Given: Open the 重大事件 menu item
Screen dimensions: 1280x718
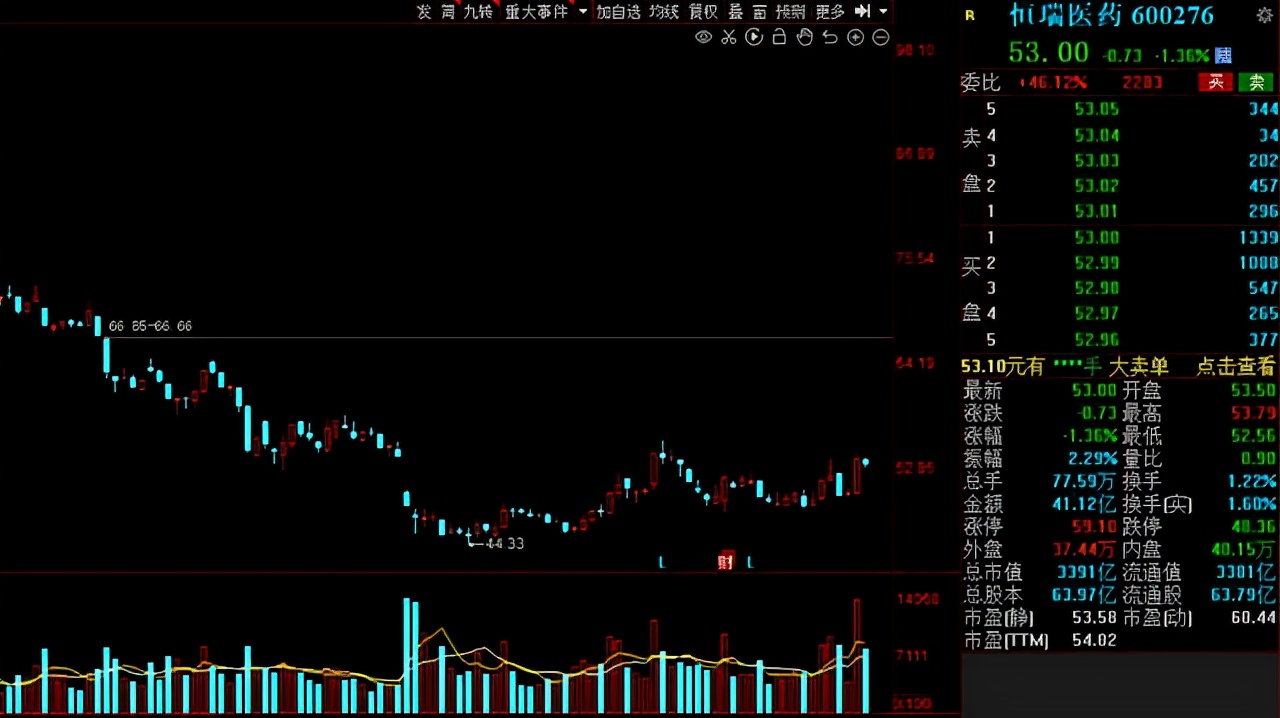Looking at the screenshot, I should coord(536,12).
